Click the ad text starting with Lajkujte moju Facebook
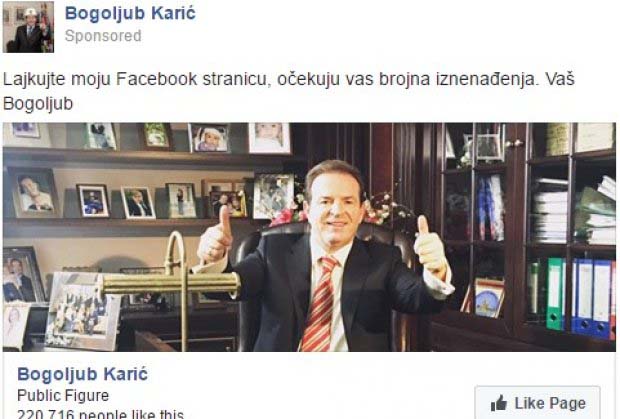Viewport: 620px width, 419px height. click(x=289, y=91)
